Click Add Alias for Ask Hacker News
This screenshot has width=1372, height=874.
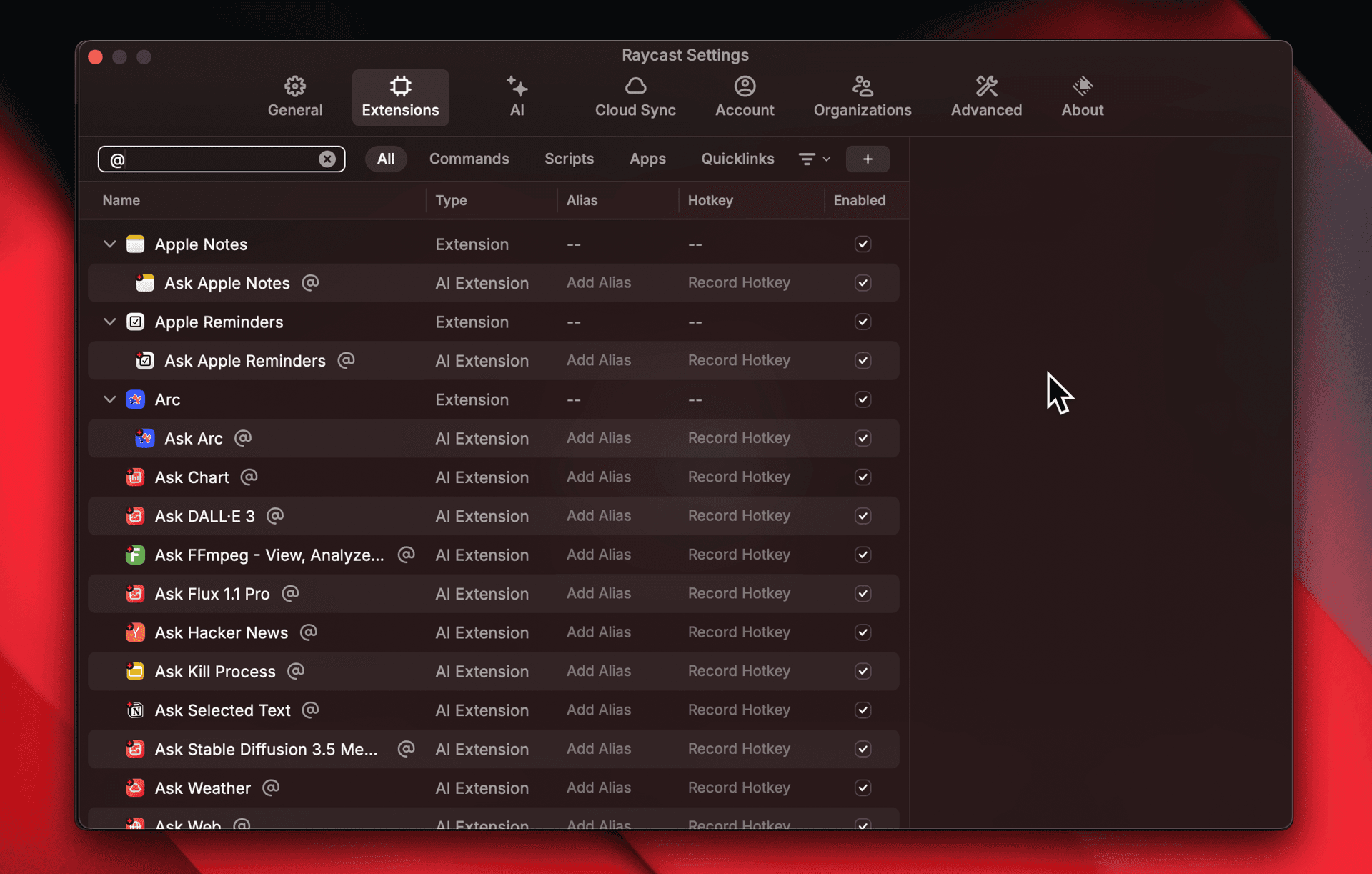click(599, 632)
